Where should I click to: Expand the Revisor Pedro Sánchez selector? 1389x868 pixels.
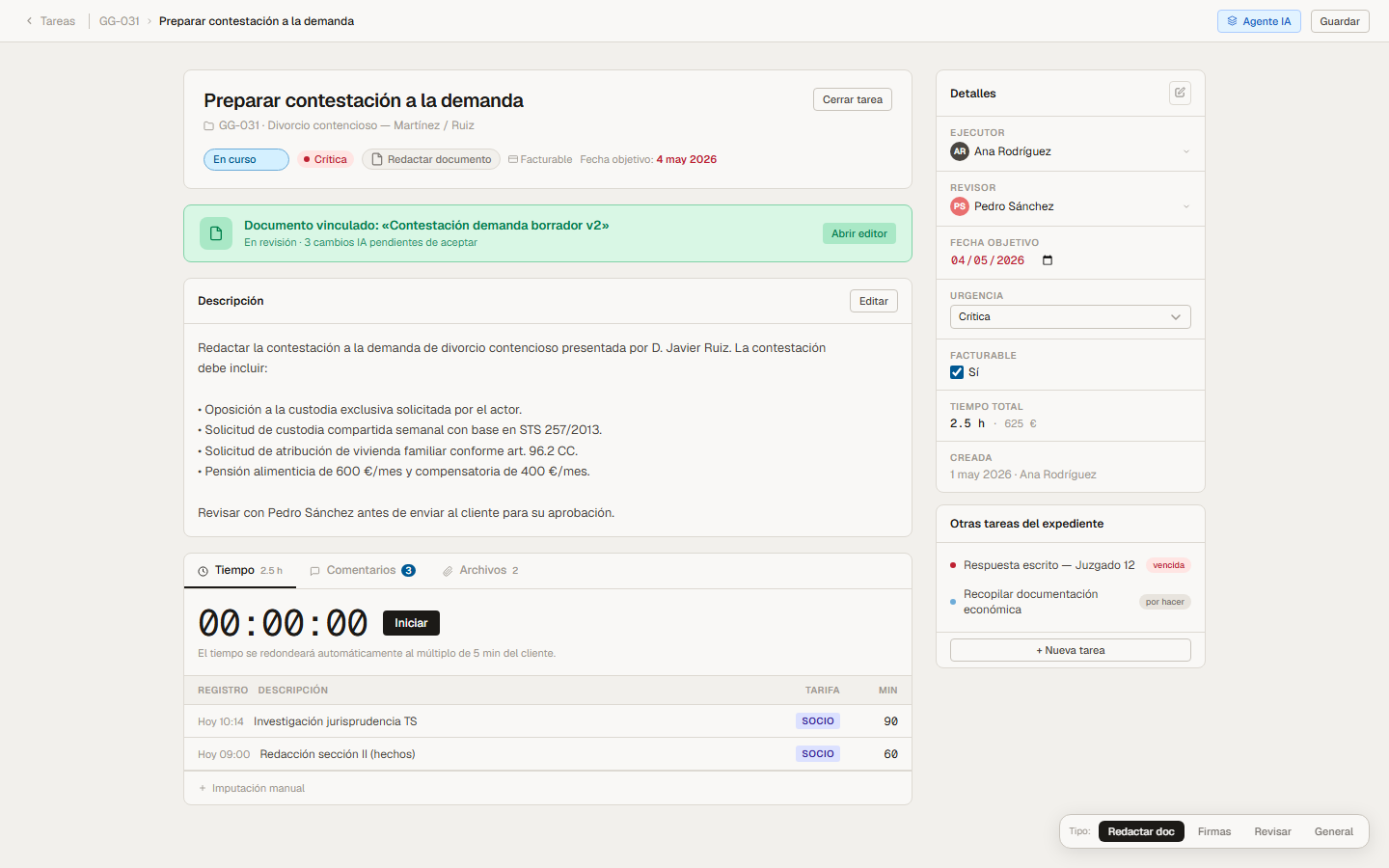click(x=1071, y=206)
